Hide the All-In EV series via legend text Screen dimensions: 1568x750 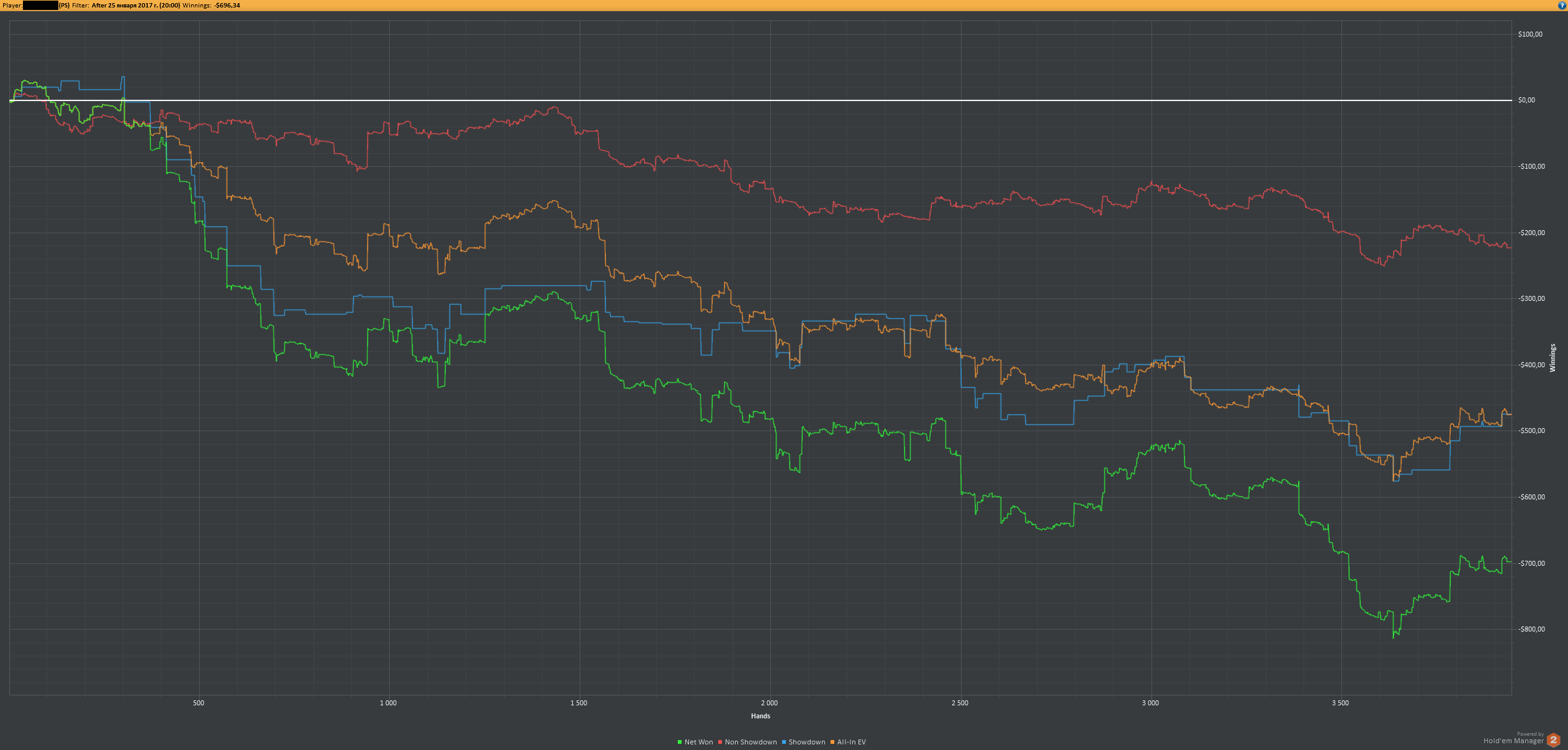[x=851, y=742]
